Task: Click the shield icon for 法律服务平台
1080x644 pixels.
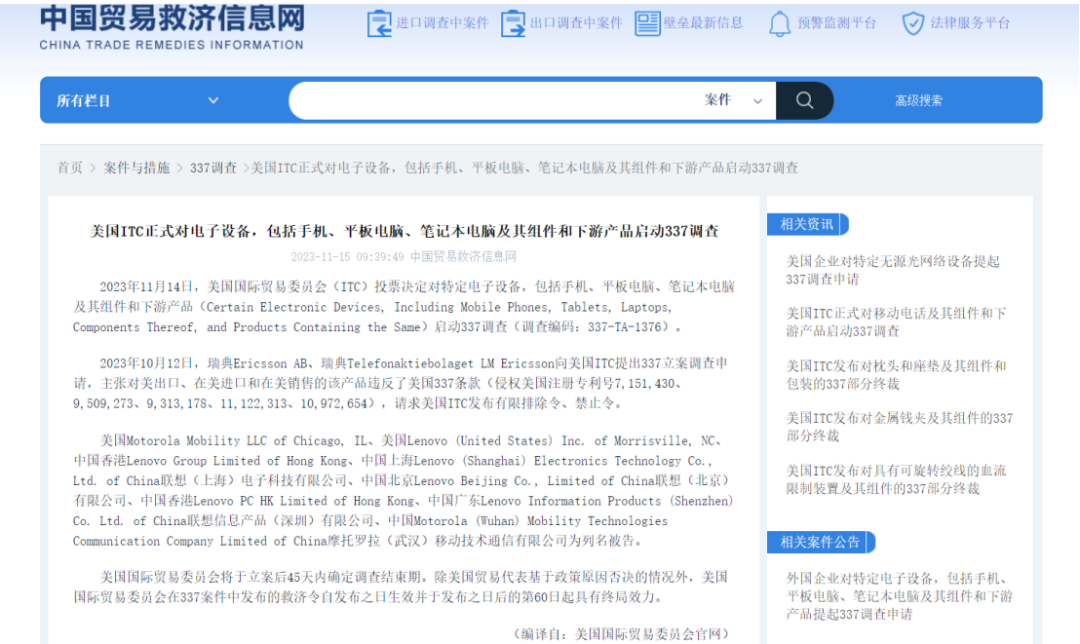Action: tap(913, 23)
